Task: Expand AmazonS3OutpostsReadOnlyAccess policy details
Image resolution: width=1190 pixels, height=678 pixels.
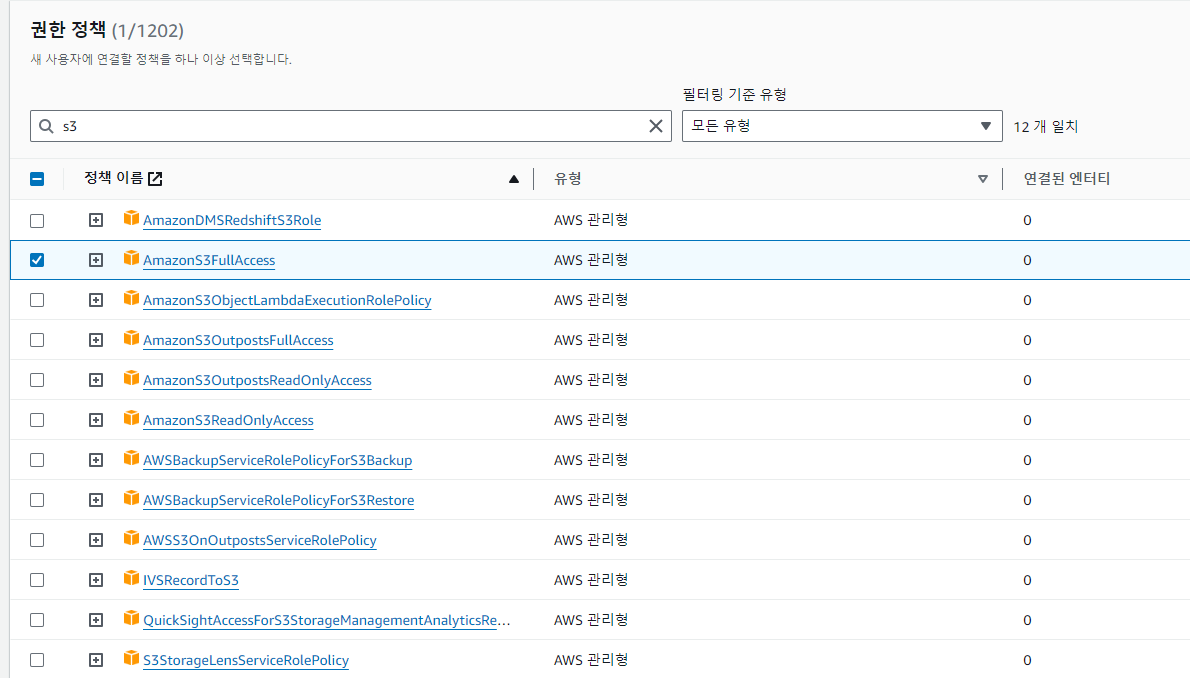Action: pos(96,380)
